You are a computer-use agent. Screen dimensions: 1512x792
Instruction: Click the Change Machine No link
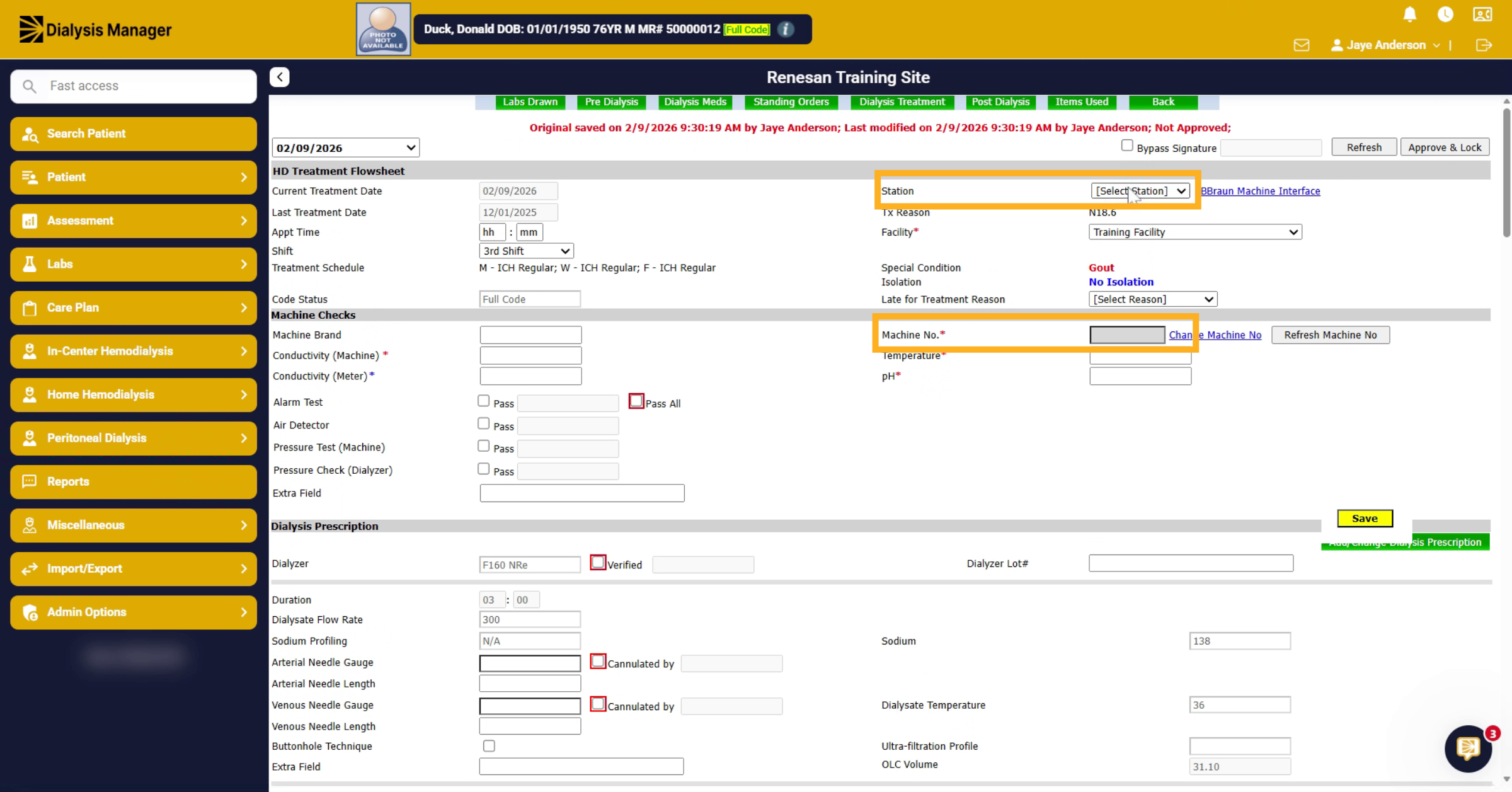pyautogui.click(x=1215, y=335)
